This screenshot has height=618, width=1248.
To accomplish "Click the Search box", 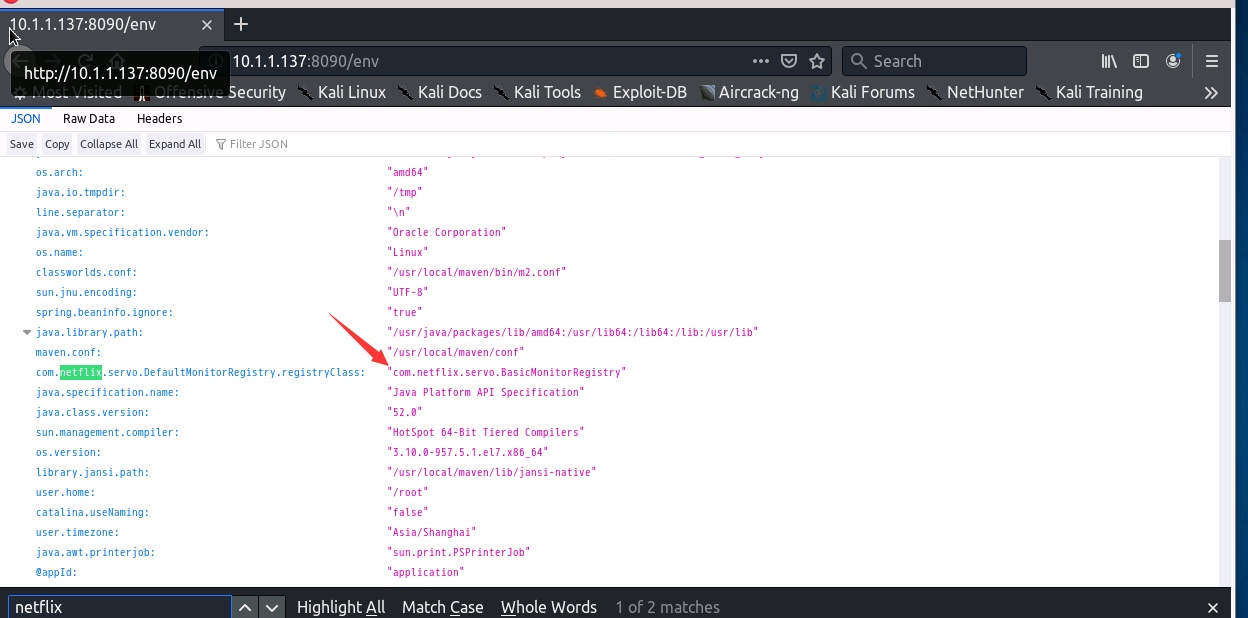I will click(934, 61).
